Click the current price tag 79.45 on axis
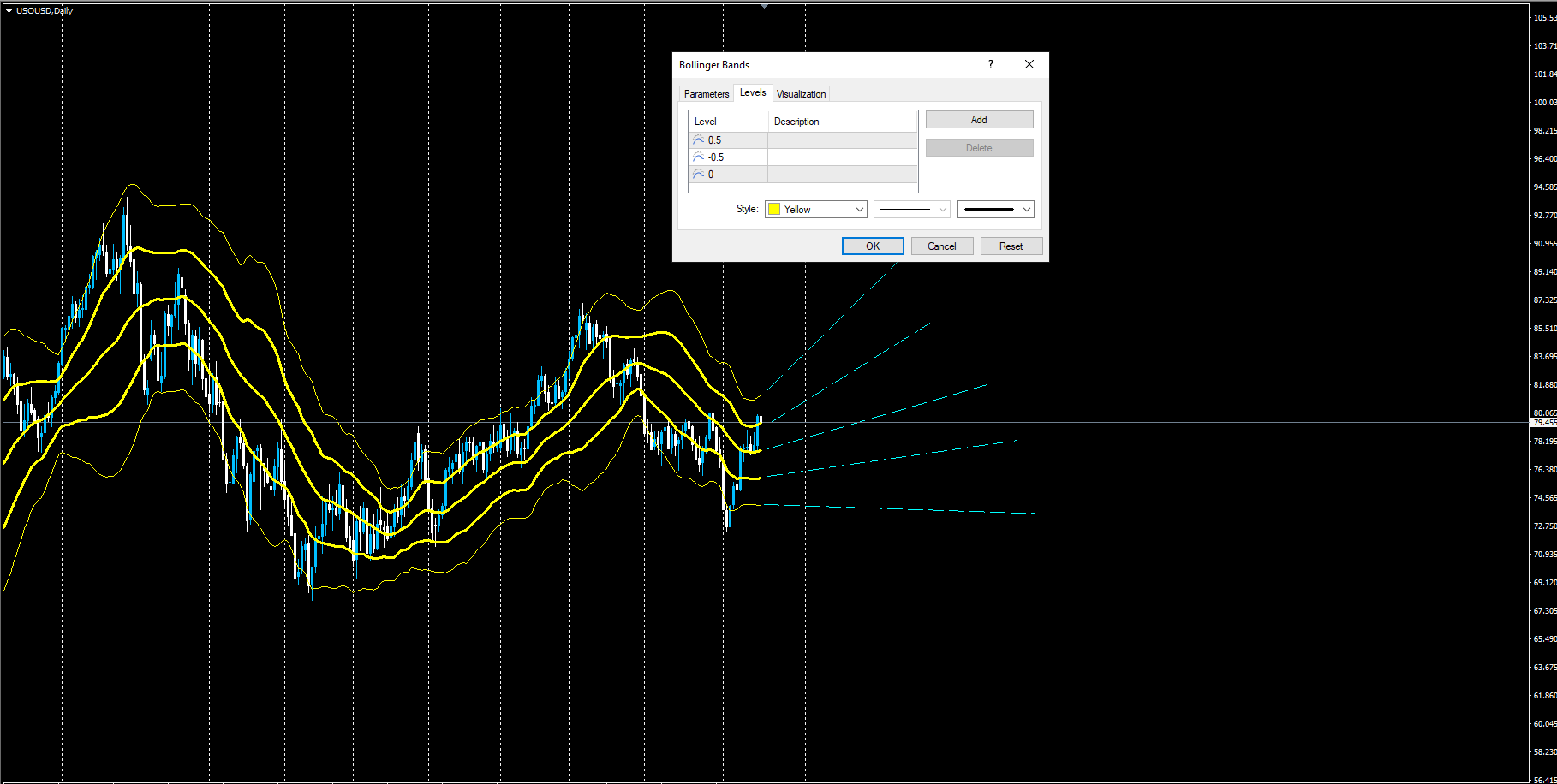Viewport: 1557px width, 784px height. coord(1544,423)
